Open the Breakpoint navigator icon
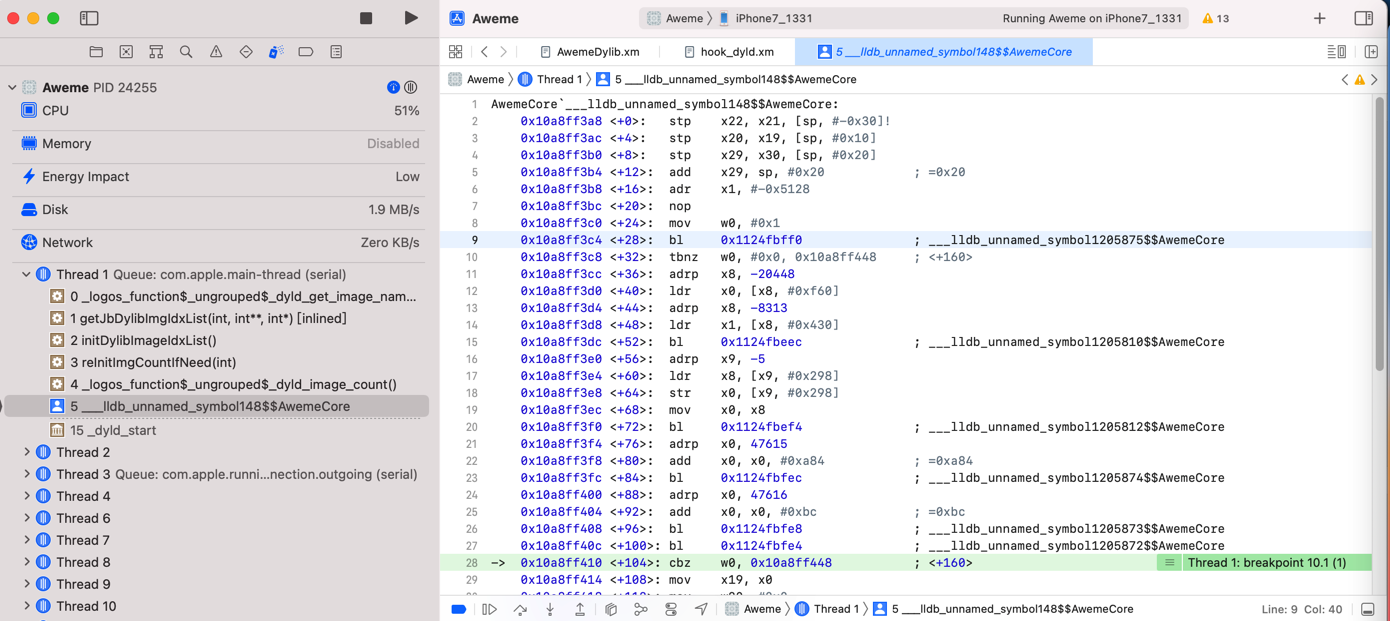The height and width of the screenshot is (621, 1390). click(306, 52)
